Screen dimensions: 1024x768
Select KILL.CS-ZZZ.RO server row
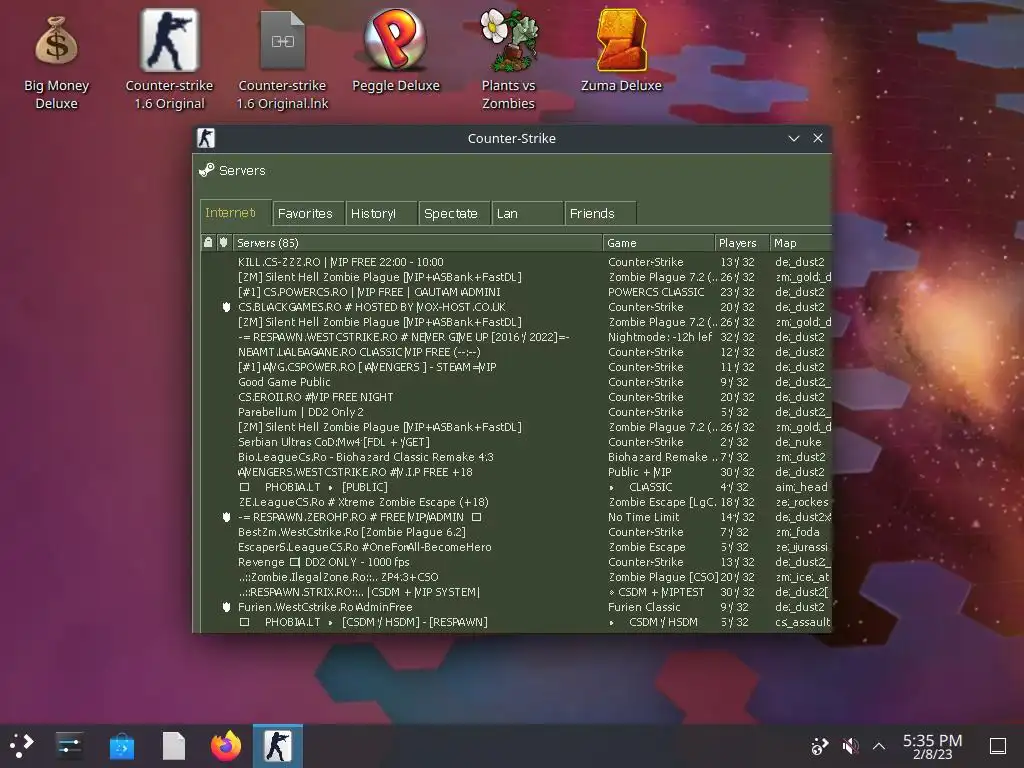[x=516, y=262]
